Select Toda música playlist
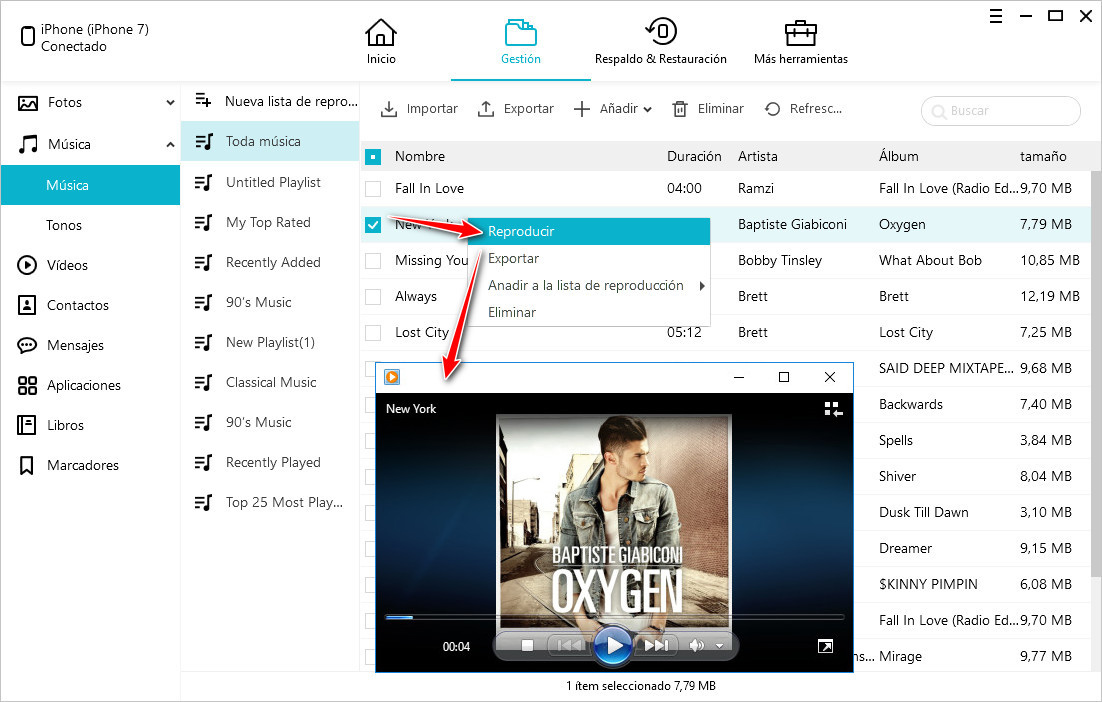 pos(270,141)
